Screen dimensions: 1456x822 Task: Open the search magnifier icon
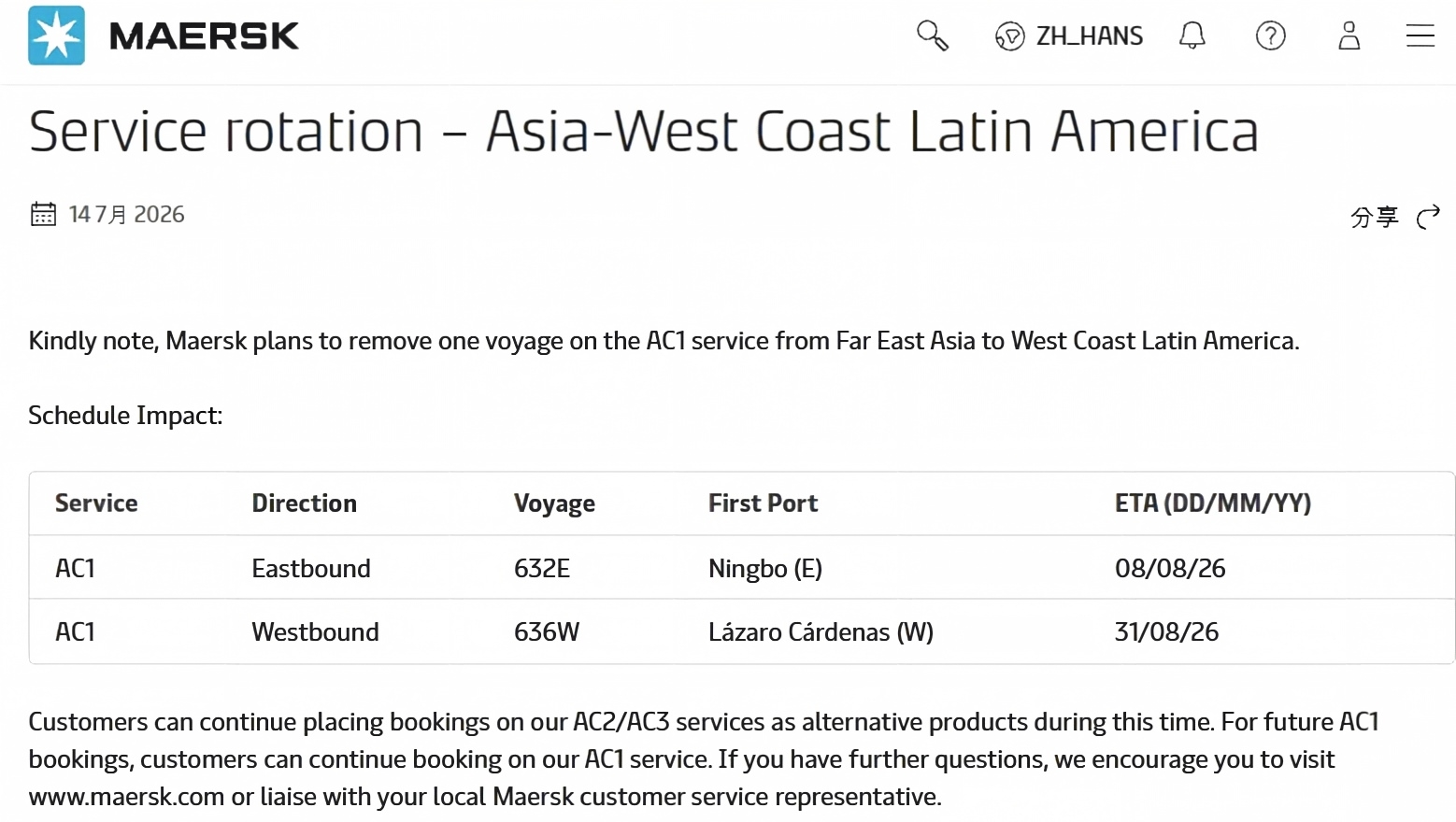(932, 35)
